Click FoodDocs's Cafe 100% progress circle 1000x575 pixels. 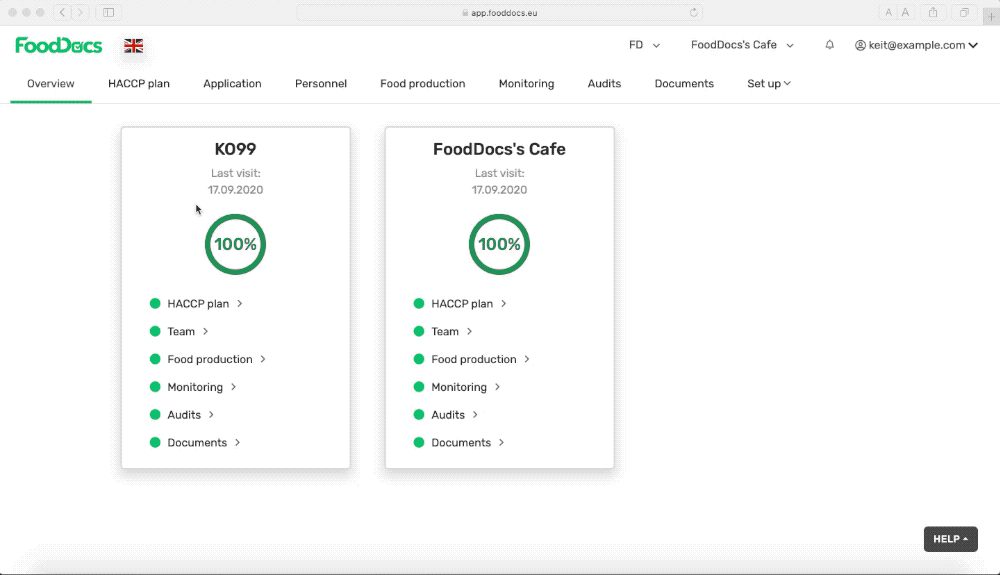(499, 244)
